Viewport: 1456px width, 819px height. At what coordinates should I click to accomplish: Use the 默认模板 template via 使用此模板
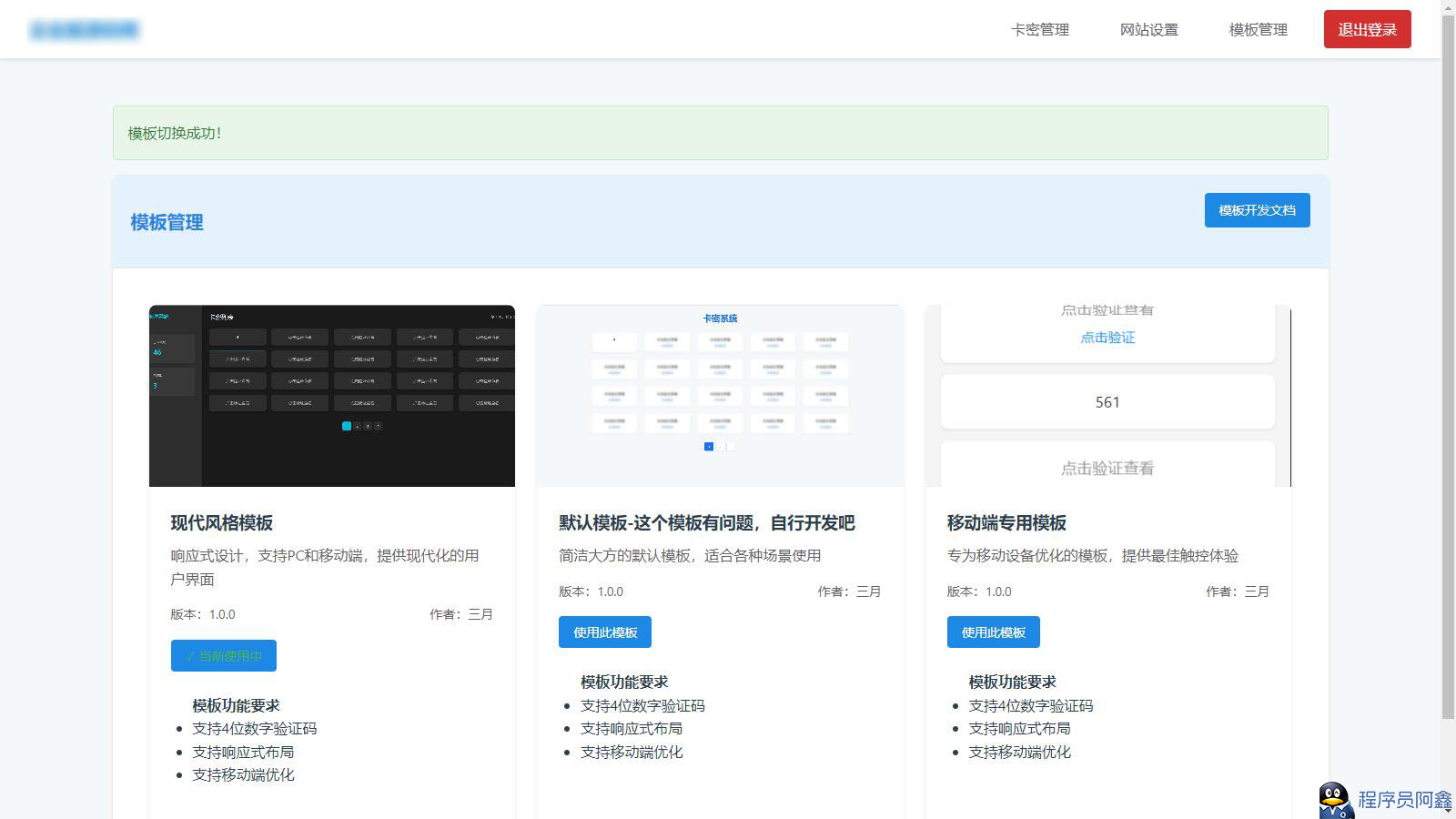click(605, 632)
